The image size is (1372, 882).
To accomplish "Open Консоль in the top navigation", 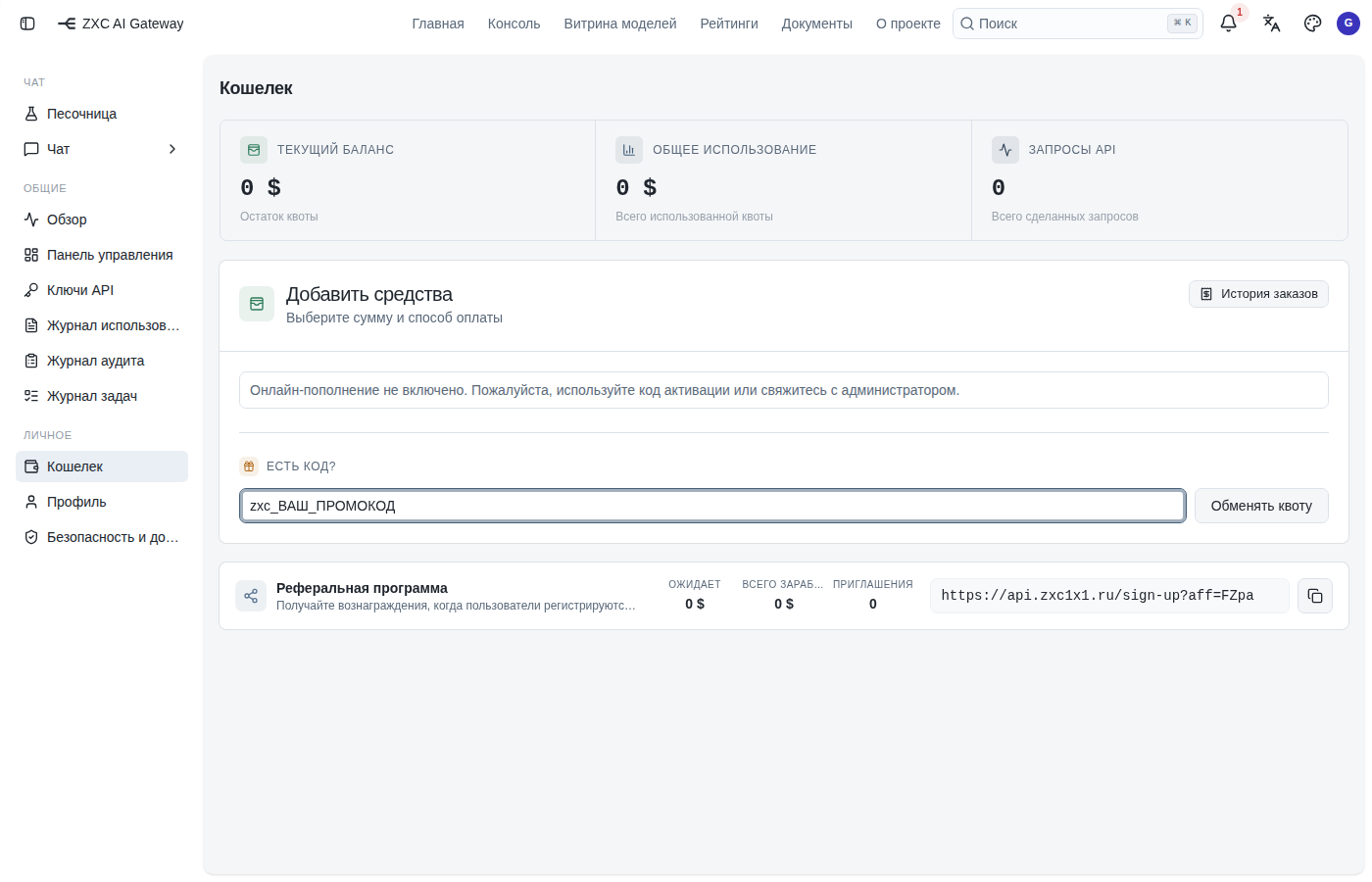I will [514, 24].
